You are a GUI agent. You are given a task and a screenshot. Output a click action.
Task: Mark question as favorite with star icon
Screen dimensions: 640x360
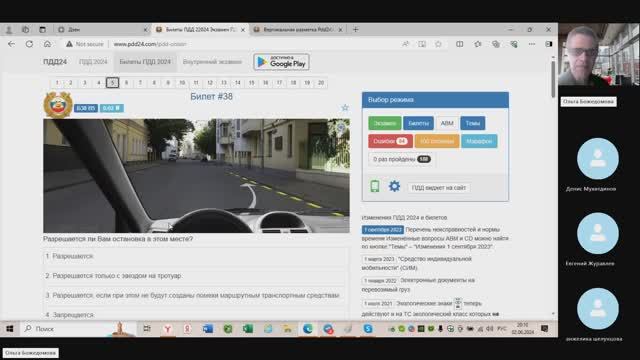tap(345, 108)
